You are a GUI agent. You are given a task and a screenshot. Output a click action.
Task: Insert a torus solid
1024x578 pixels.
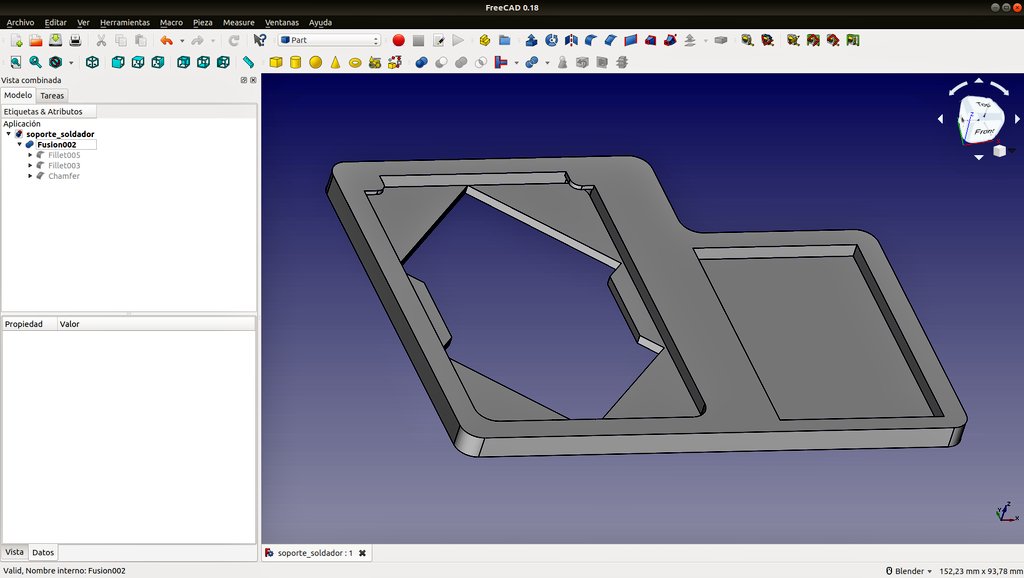click(x=355, y=63)
